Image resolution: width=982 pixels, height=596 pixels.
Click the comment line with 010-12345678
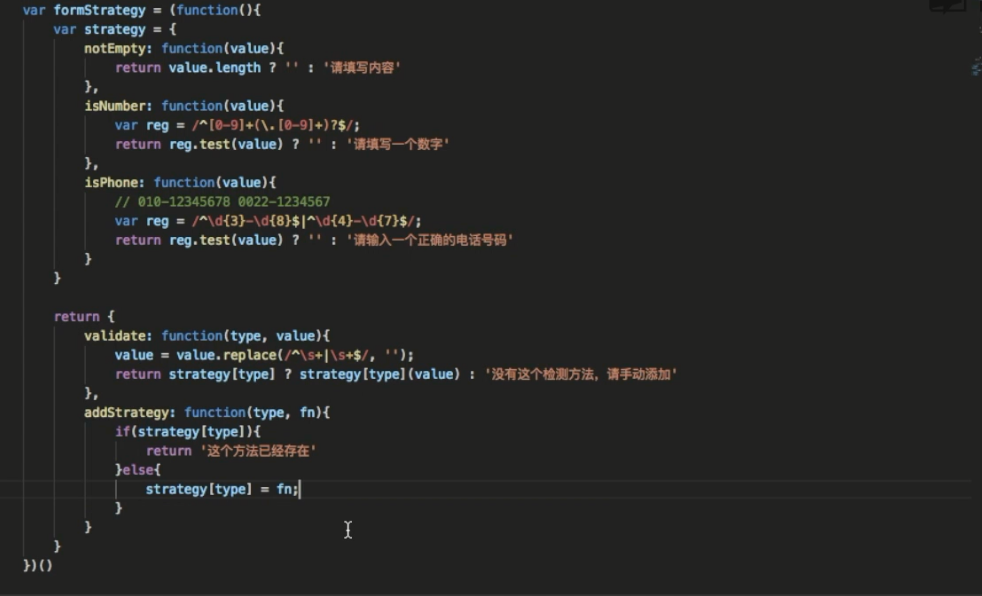point(222,202)
